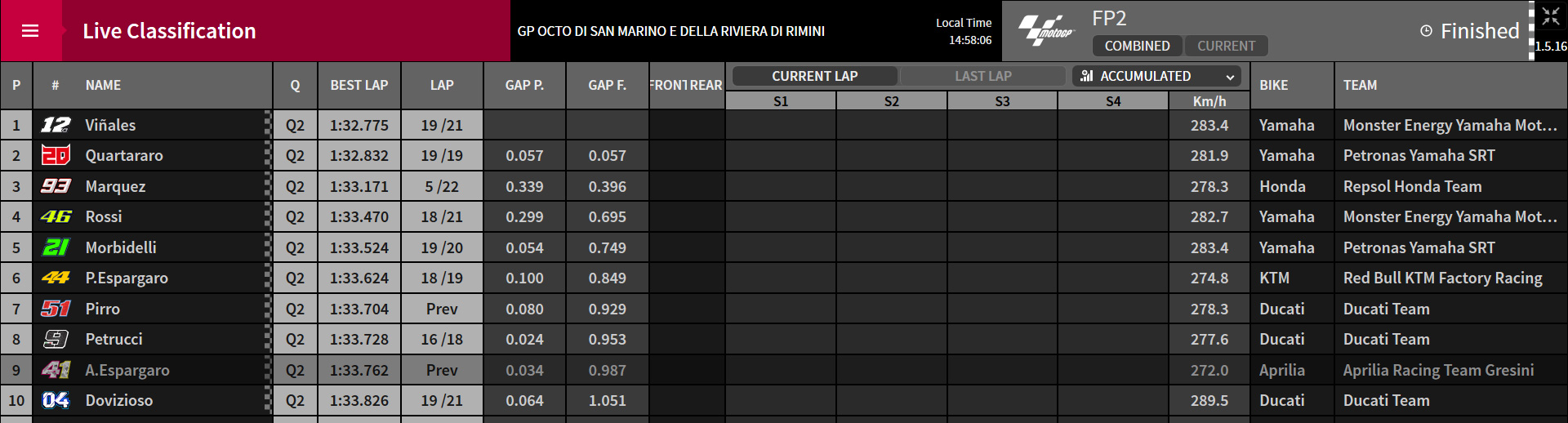This screenshot has height=423, width=1568.
Task: Select rider name Dovizioso
Action: (119, 400)
